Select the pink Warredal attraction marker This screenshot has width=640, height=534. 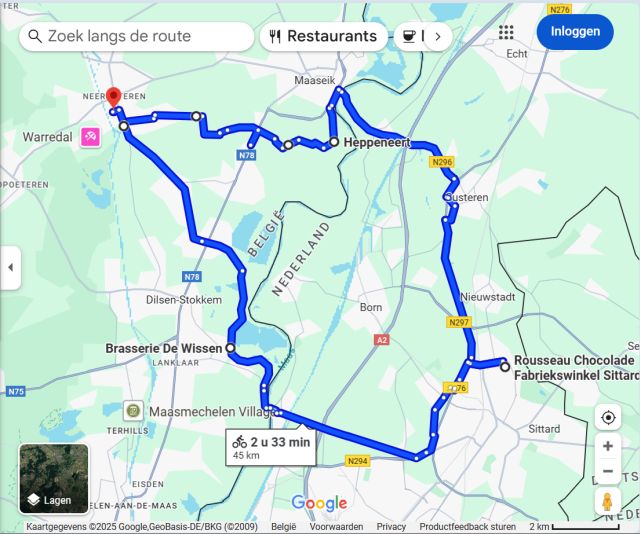point(91,137)
